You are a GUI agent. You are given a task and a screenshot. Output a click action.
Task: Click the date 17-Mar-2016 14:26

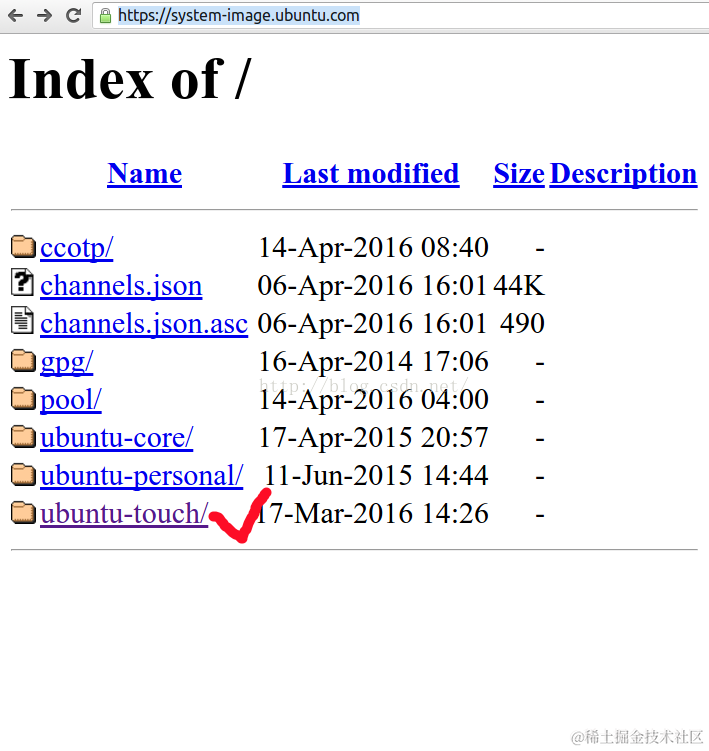374,514
